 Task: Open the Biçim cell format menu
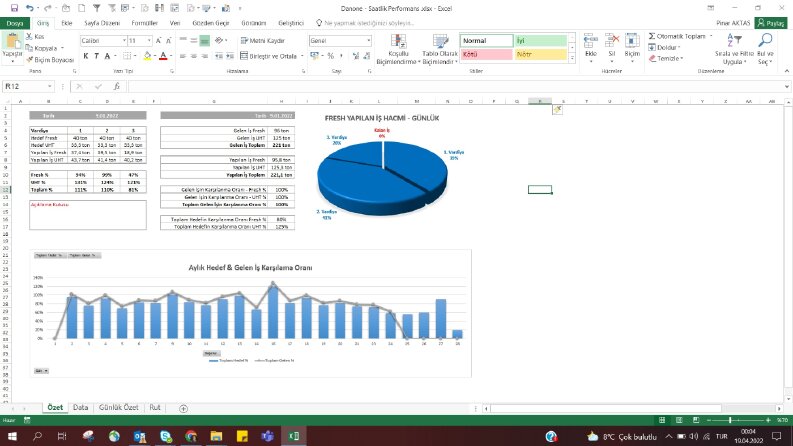point(632,48)
